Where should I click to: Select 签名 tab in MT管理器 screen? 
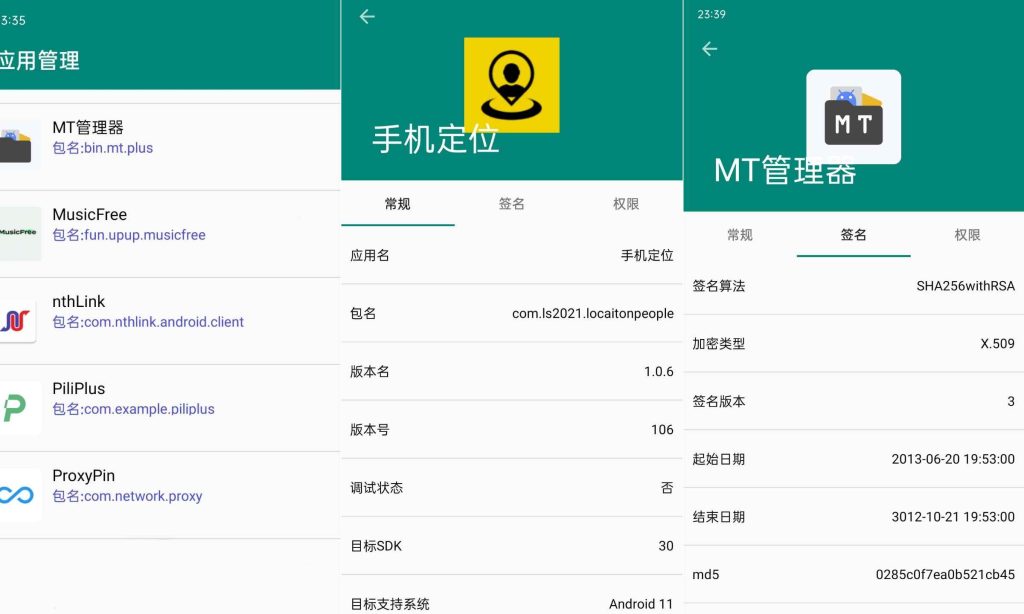pyautogui.click(x=854, y=234)
